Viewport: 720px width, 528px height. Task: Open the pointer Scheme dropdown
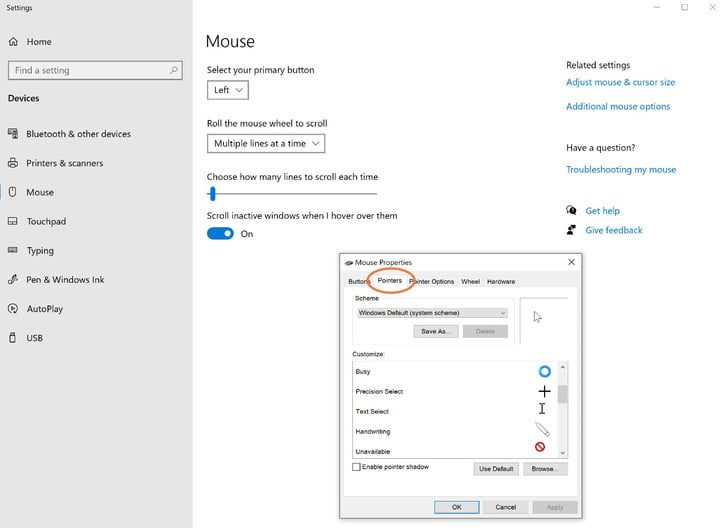point(432,313)
